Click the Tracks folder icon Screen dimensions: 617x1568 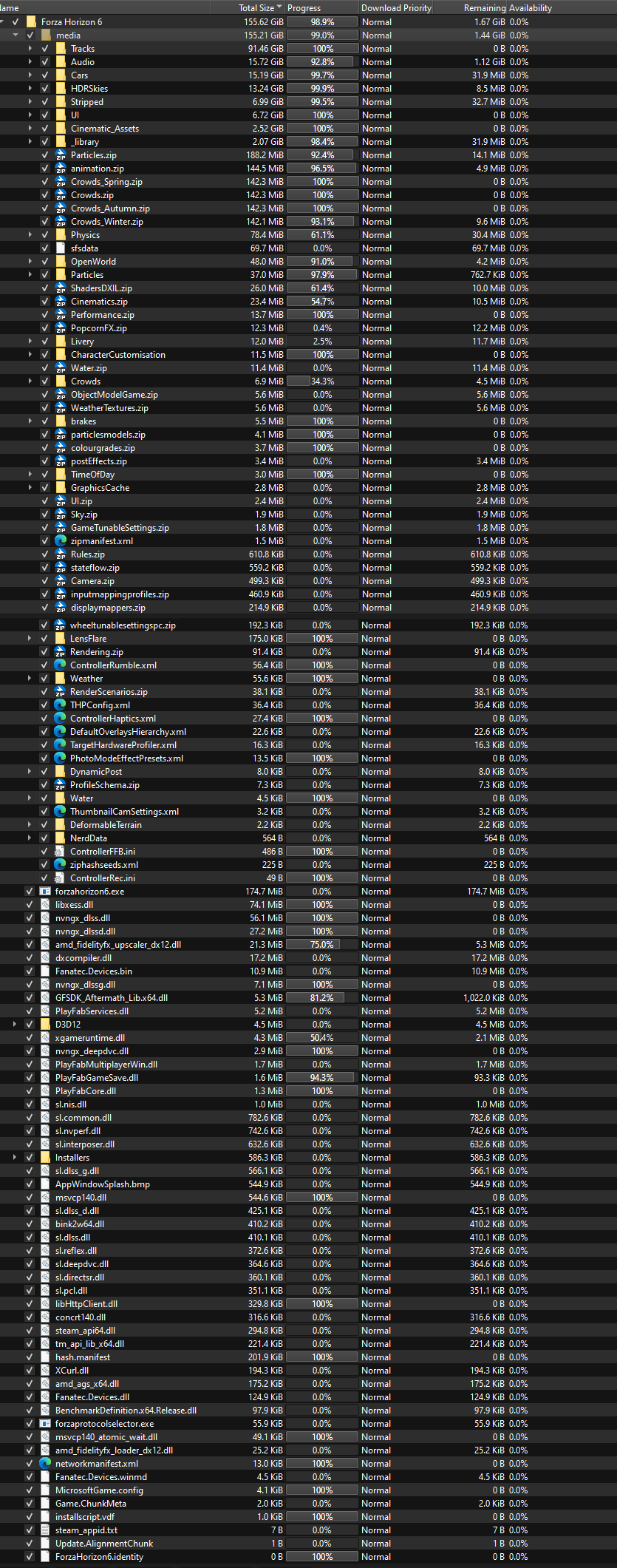point(61,49)
